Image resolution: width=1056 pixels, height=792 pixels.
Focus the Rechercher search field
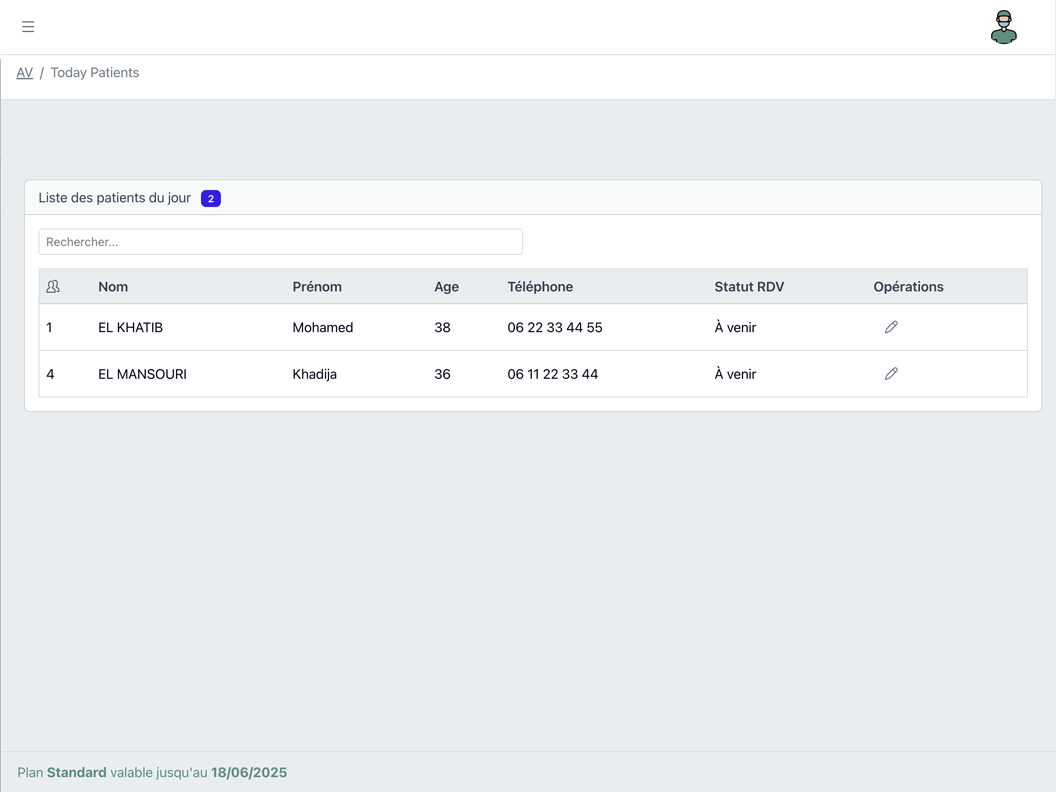click(x=280, y=242)
